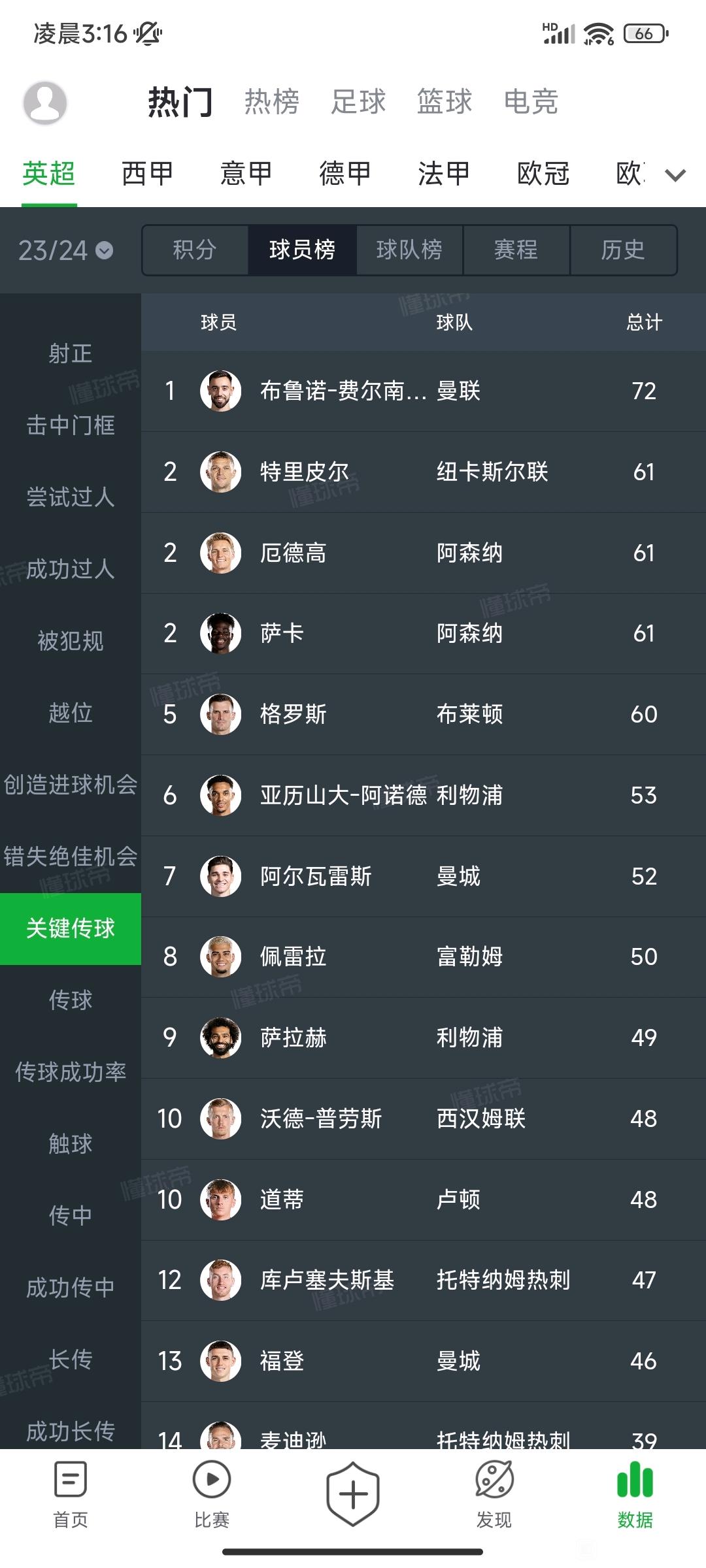This screenshot has height=1568, width=706.
Task: Tap the center plus shield icon
Action: click(x=353, y=1494)
